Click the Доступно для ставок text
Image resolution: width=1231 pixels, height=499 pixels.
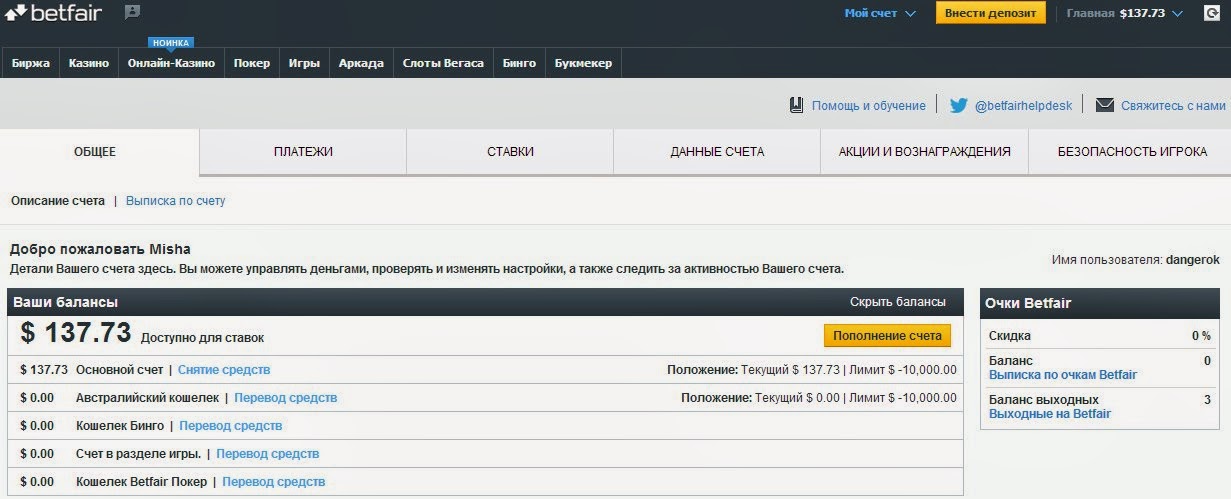click(x=203, y=338)
